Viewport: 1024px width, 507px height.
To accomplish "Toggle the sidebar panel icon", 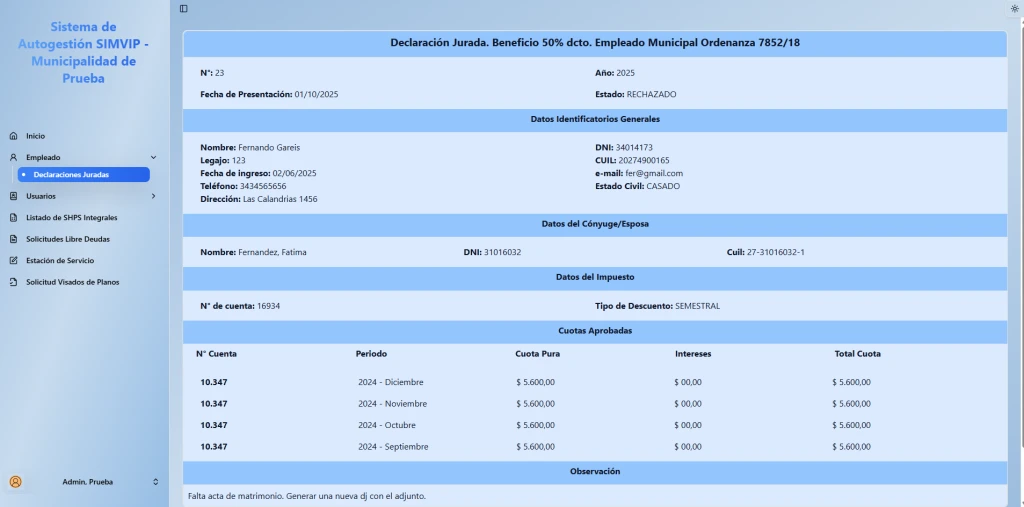I will tap(184, 8).
